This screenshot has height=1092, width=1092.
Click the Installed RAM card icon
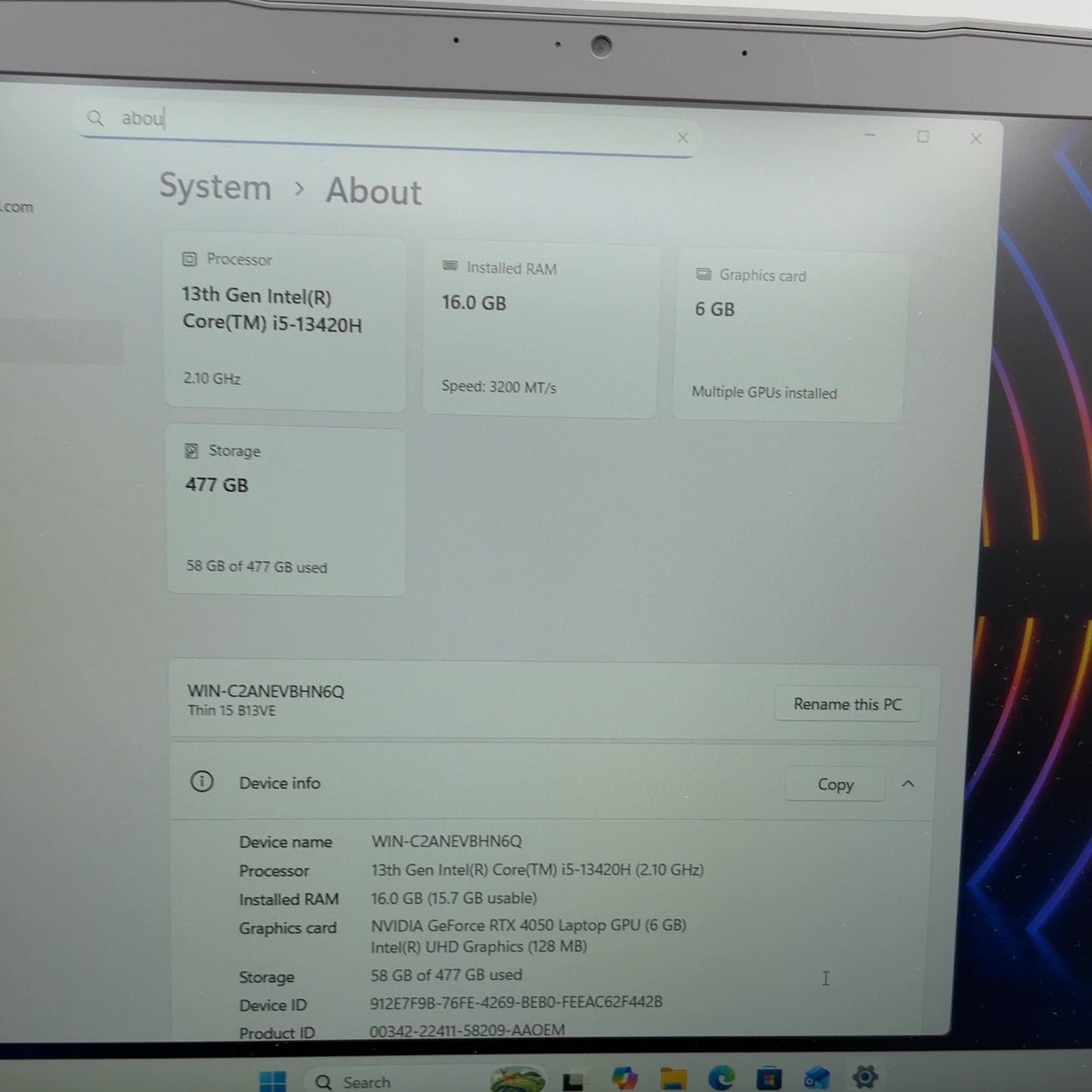450,266
